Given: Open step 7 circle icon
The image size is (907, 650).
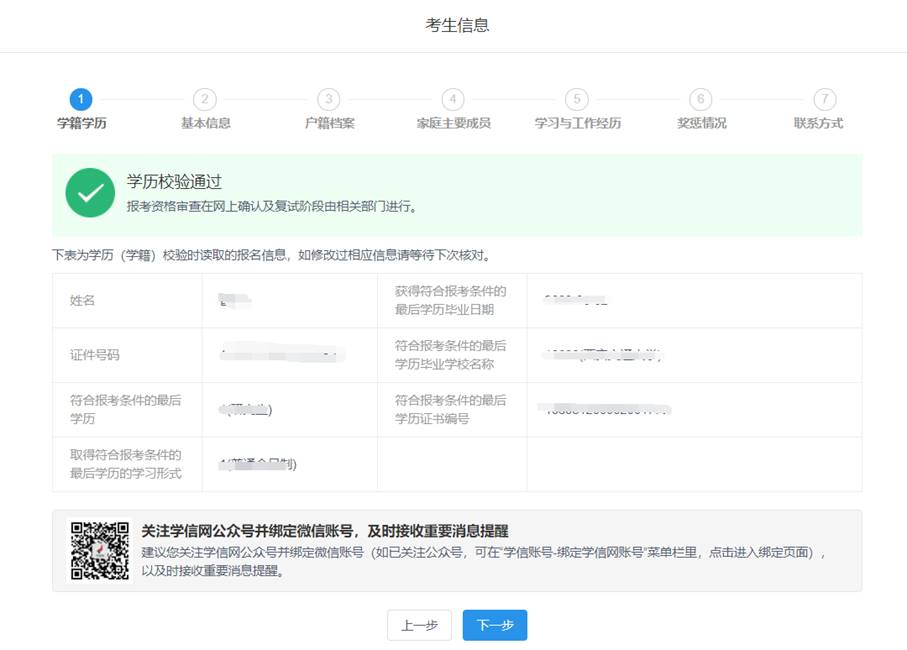Looking at the screenshot, I should (824, 99).
